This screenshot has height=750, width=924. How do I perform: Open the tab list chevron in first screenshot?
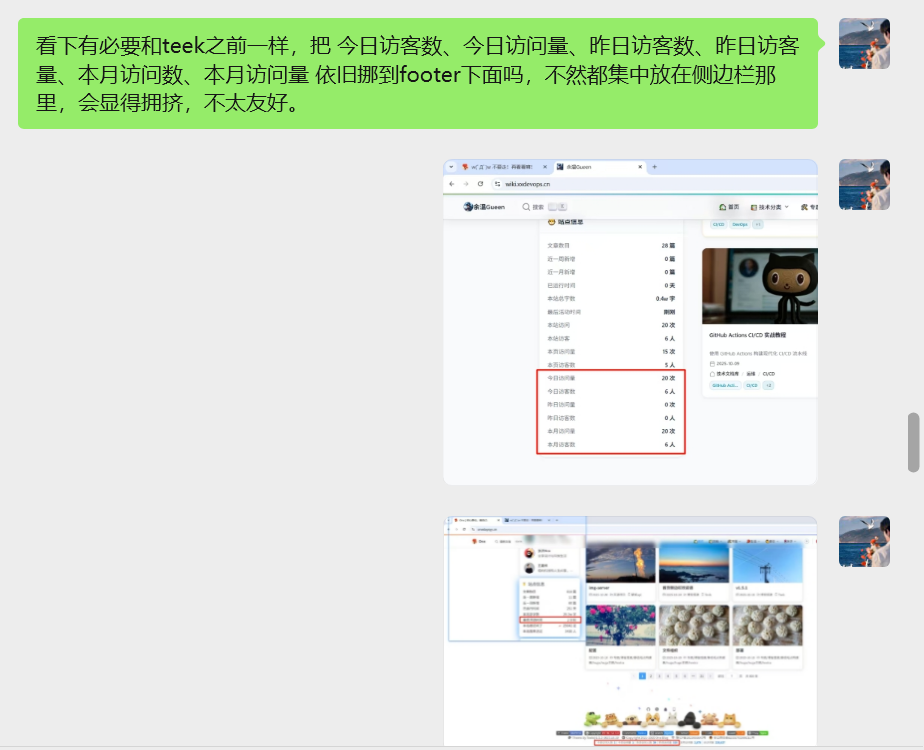(451, 167)
